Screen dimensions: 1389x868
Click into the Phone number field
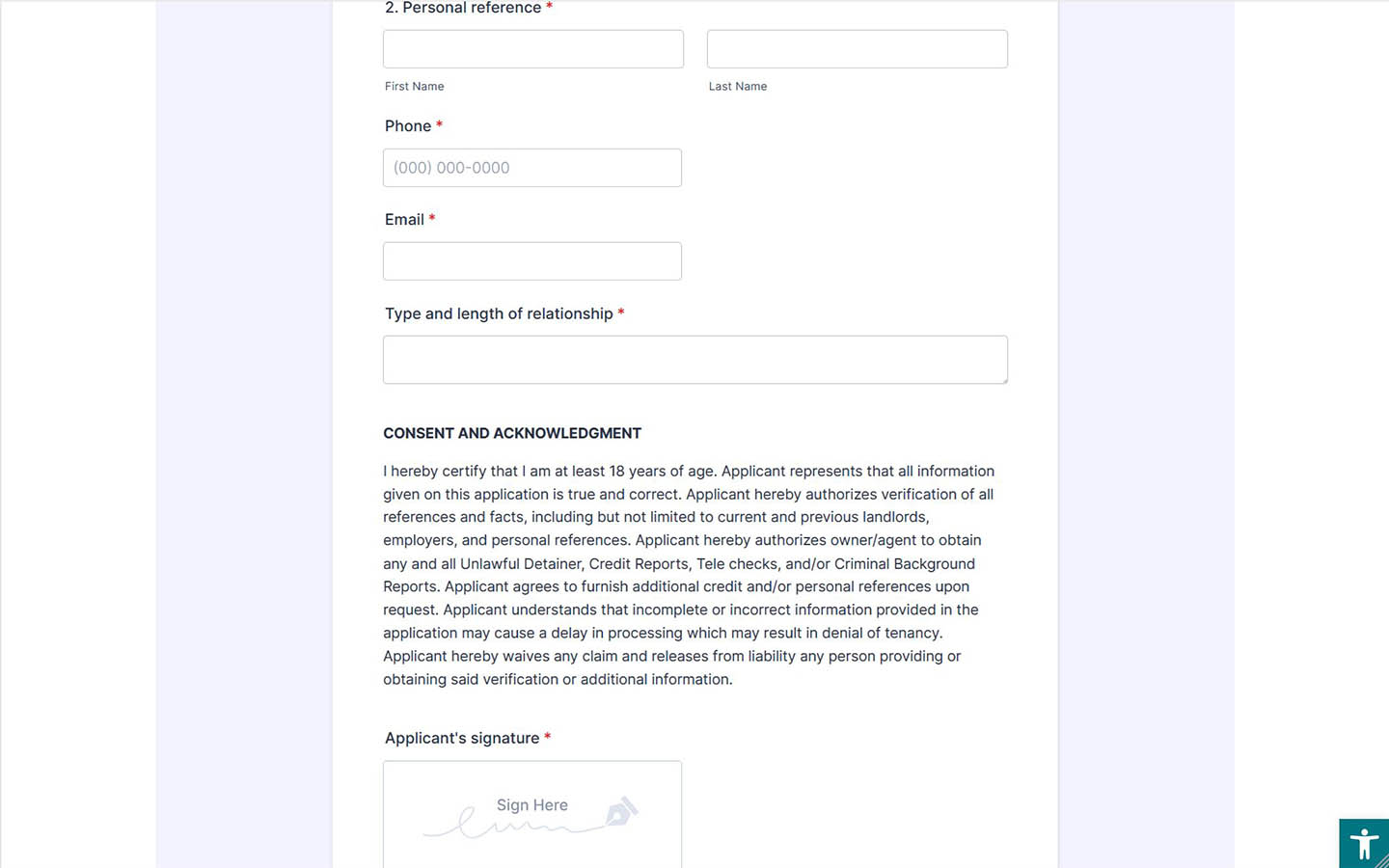point(532,168)
